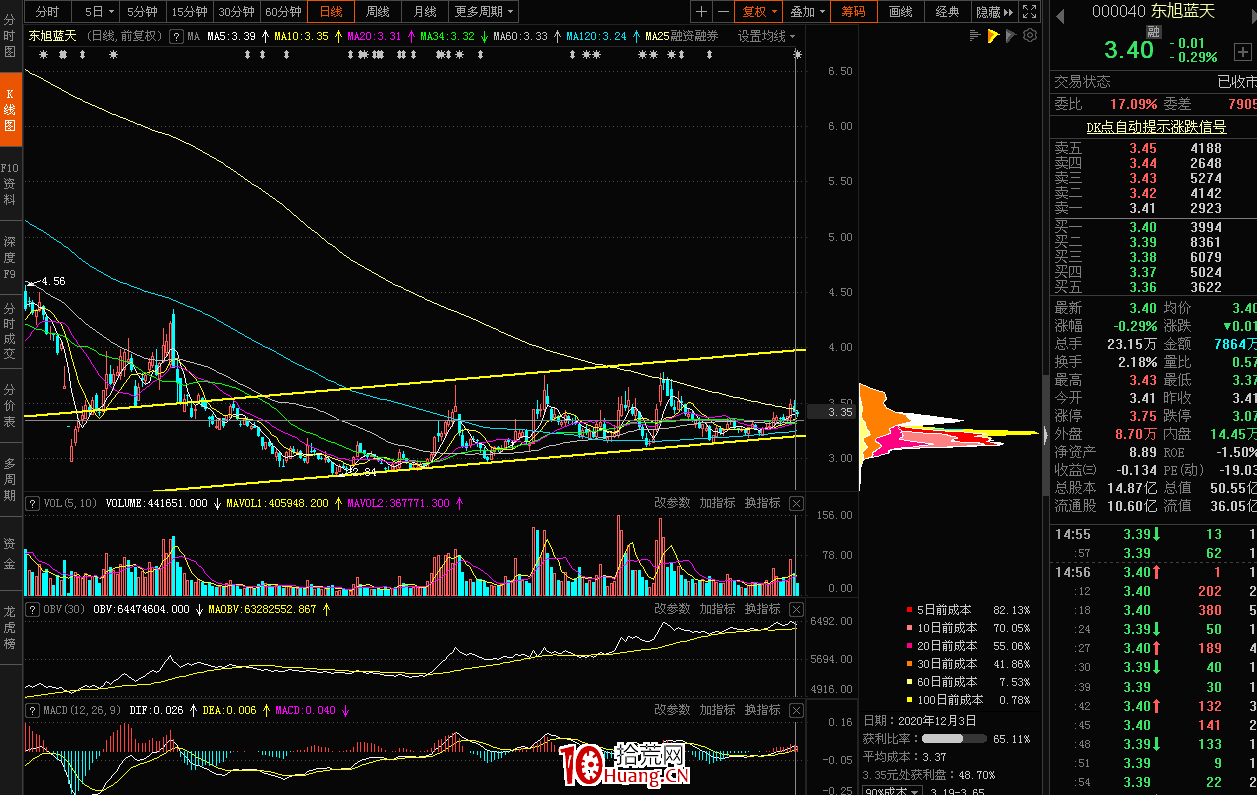Expand the 更多周期 period dropdown
The height and width of the screenshot is (795, 1257).
tap(484, 12)
